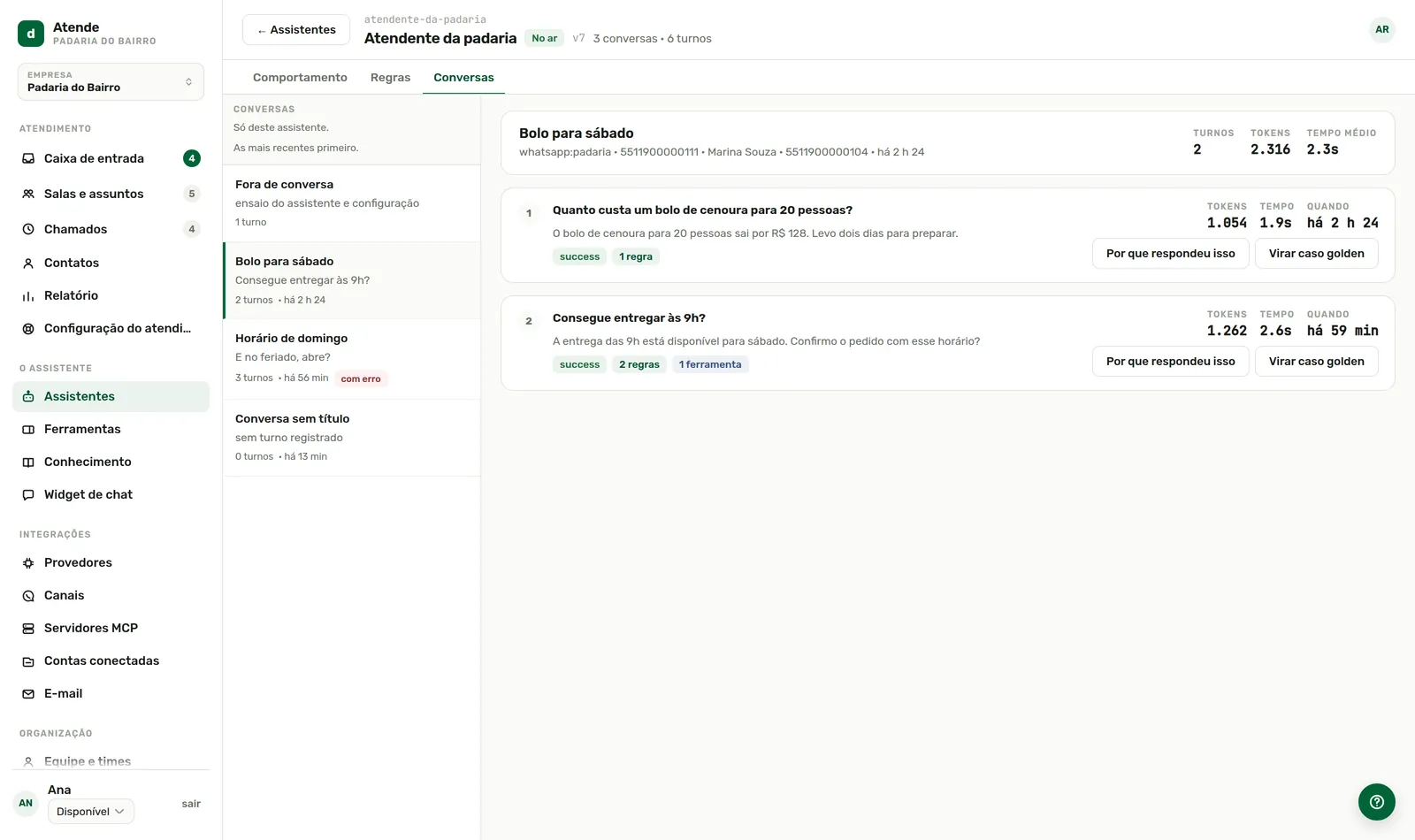Select the Salas e assuntos icon

click(x=28, y=194)
